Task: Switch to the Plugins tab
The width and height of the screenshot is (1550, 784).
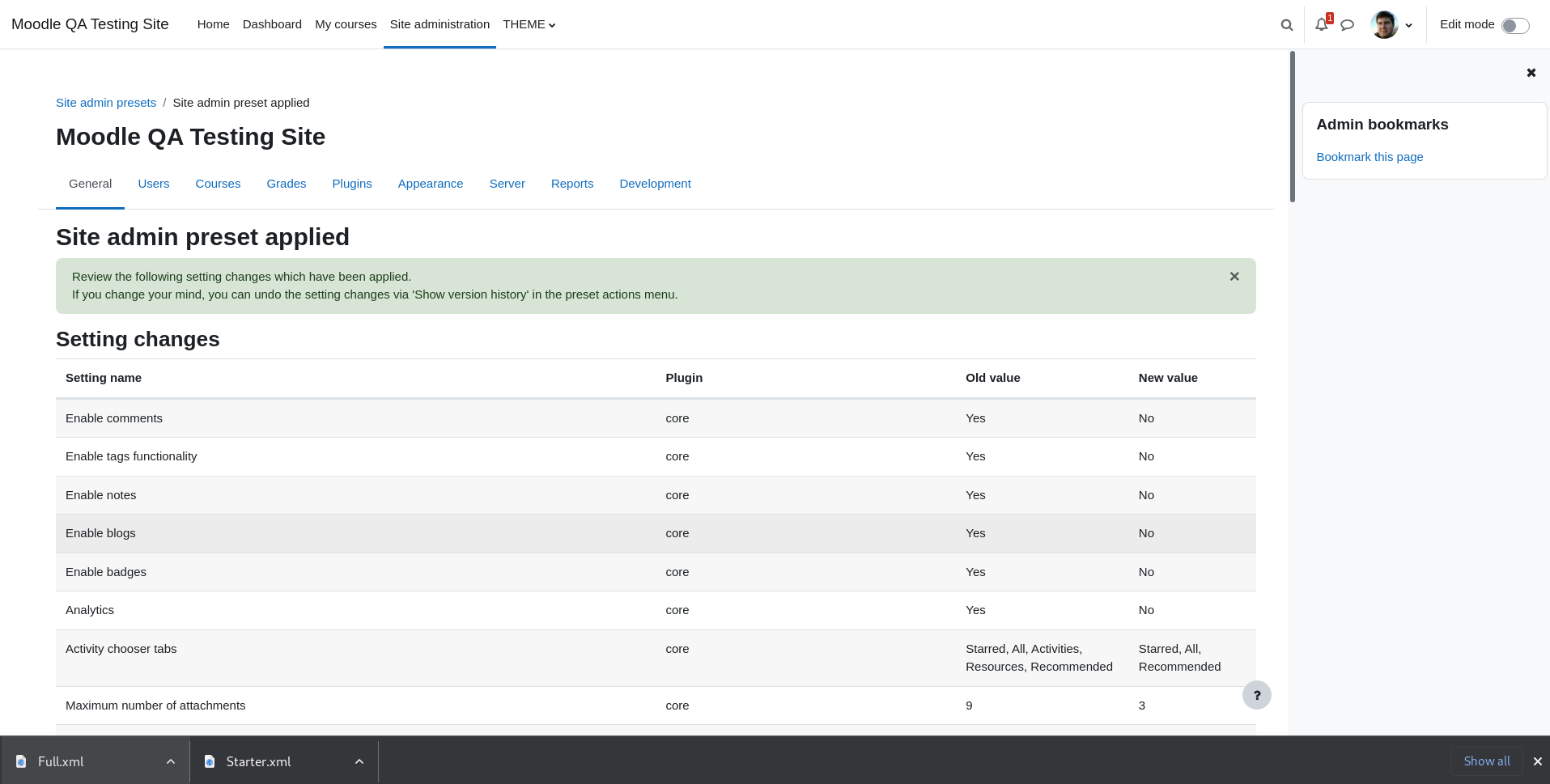Action: point(352,184)
